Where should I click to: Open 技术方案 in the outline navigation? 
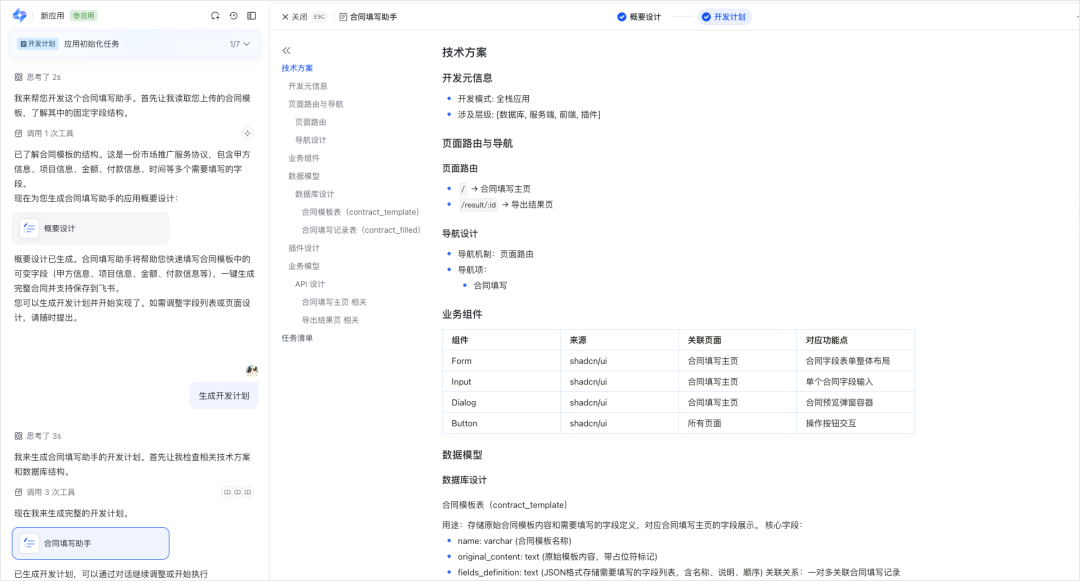pos(296,69)
